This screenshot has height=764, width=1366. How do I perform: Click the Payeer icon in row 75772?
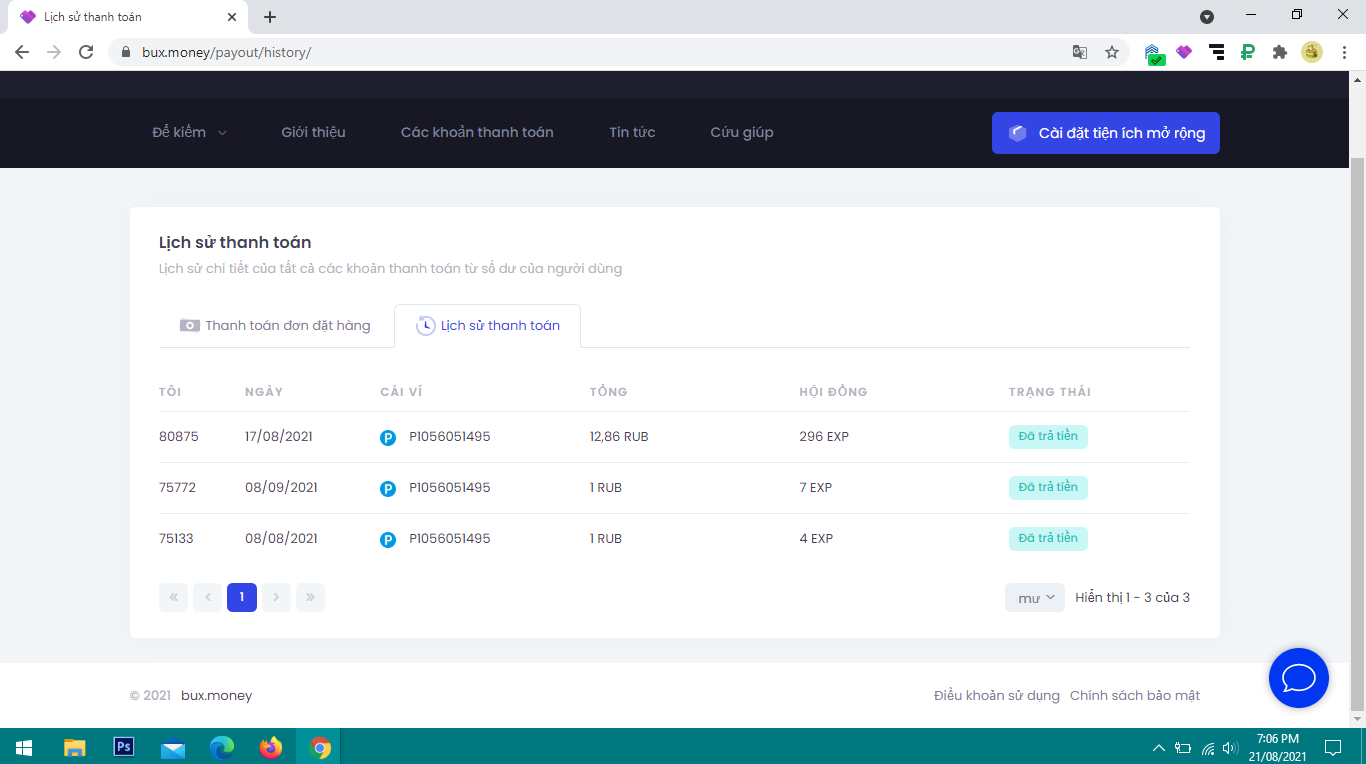(388, 488)
